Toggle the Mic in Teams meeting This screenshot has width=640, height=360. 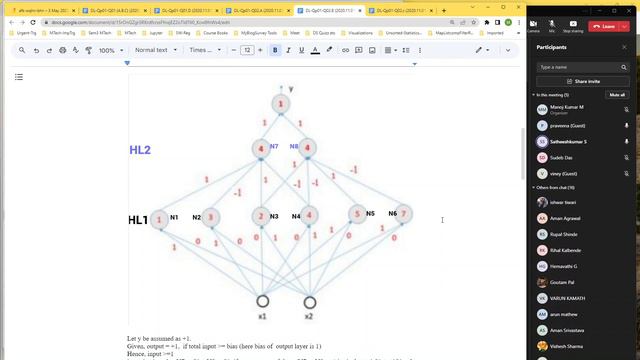[552, 26]
